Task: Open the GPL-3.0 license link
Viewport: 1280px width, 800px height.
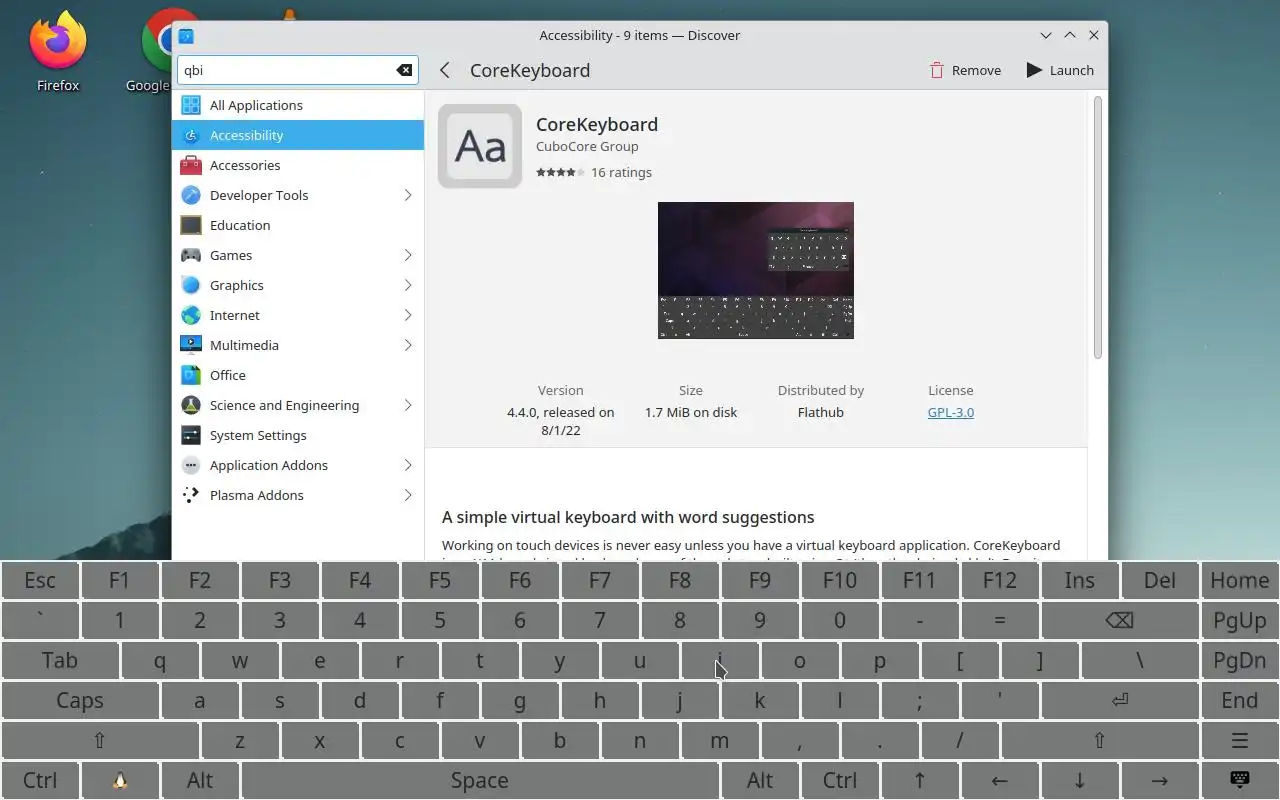Action: click(x=950, y=412)
